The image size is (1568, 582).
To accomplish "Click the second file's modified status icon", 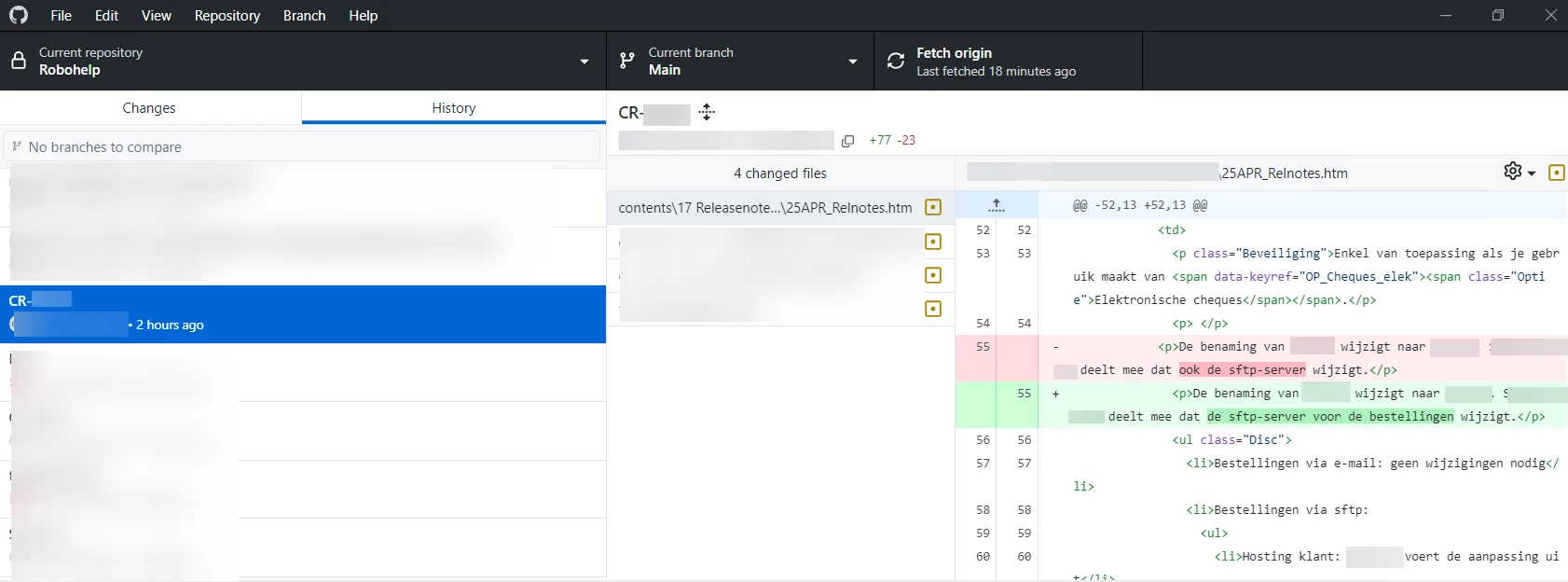I will point(933,242).
